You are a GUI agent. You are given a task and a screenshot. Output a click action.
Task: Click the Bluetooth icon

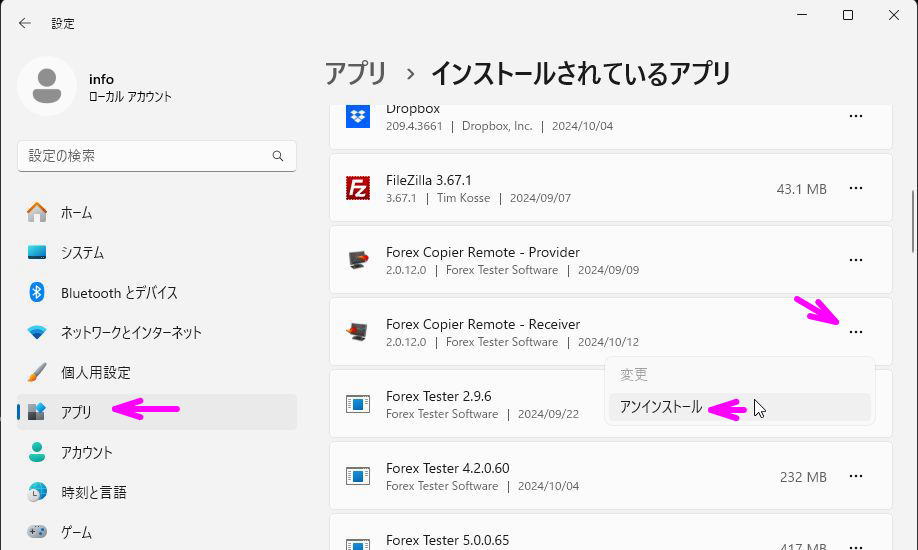(37, 292)
